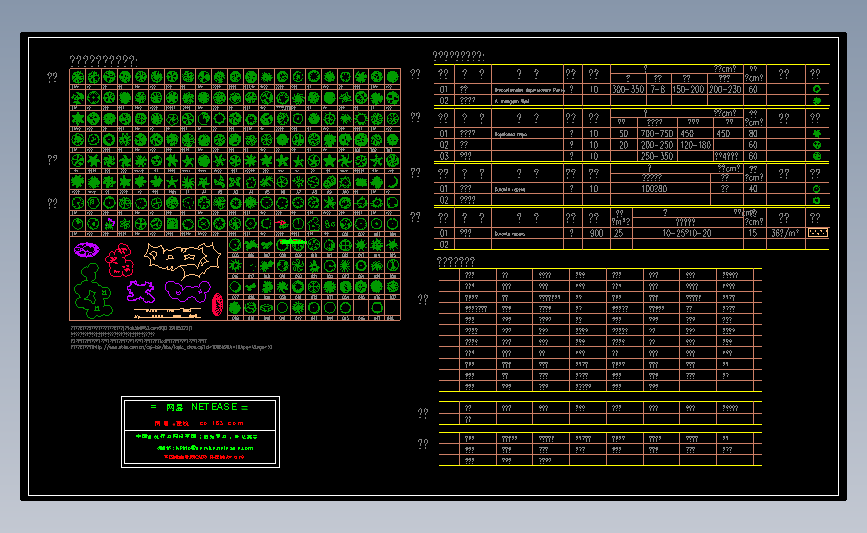Select the '300-350' table cell
The width and height of the screenshot is (867, 533).
(628, 89)
